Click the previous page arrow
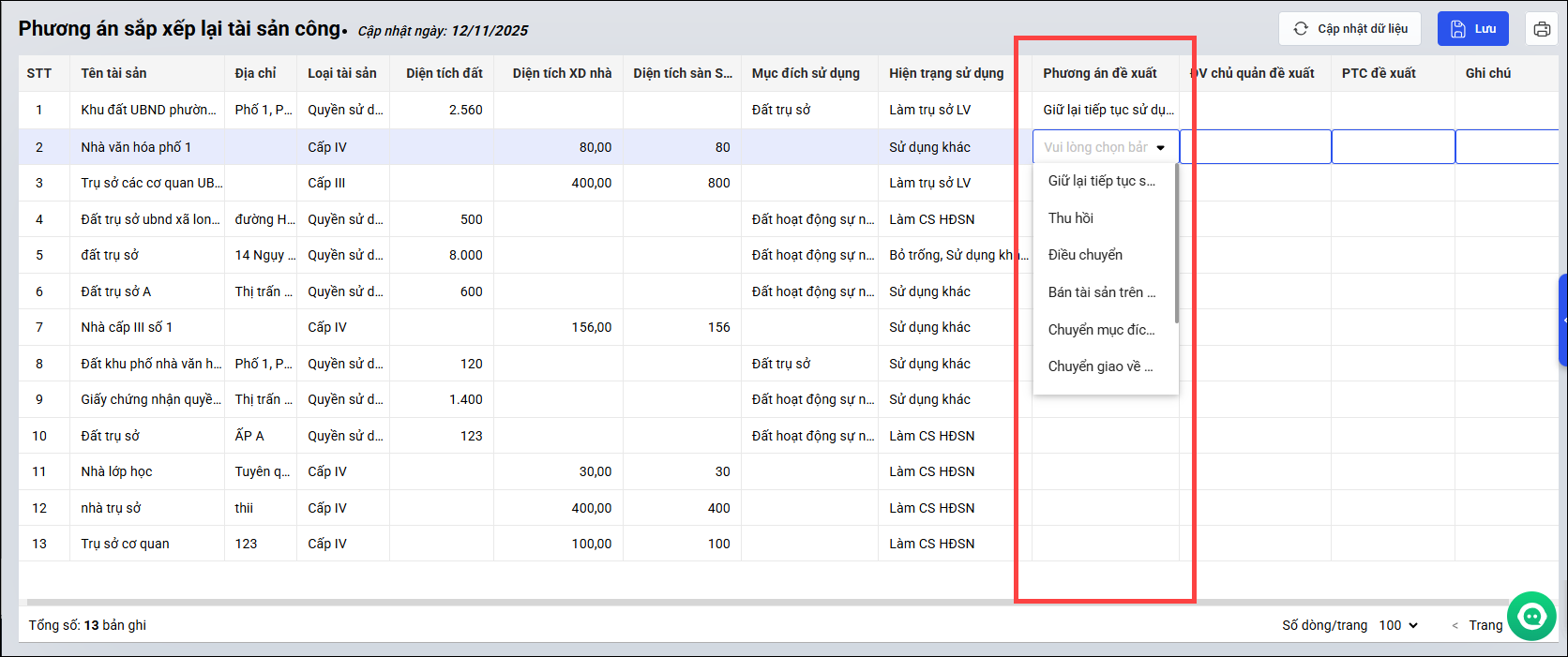The image size is (1568, 657). pyautogui.click(x=1455, y=625)
